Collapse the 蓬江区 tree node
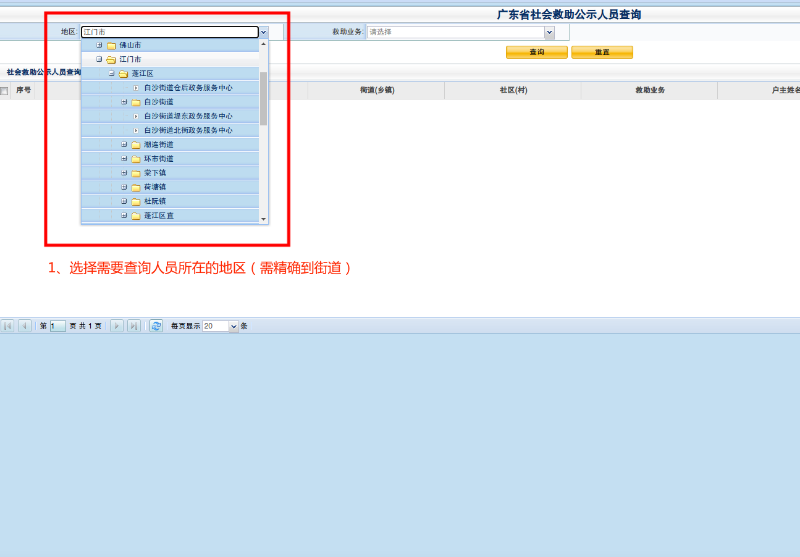The width and height of the screenshot is (800, 557). (111, 73)
